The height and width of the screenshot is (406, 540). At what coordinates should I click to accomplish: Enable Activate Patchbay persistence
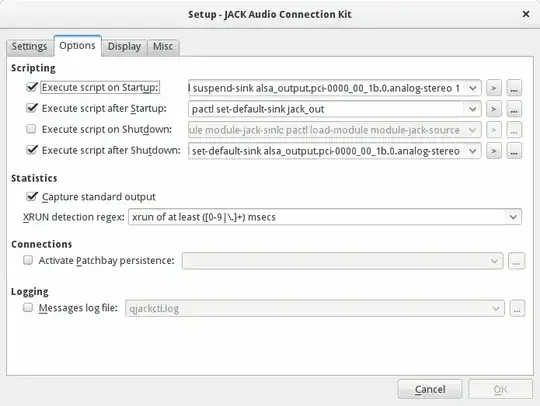[28, 260]
